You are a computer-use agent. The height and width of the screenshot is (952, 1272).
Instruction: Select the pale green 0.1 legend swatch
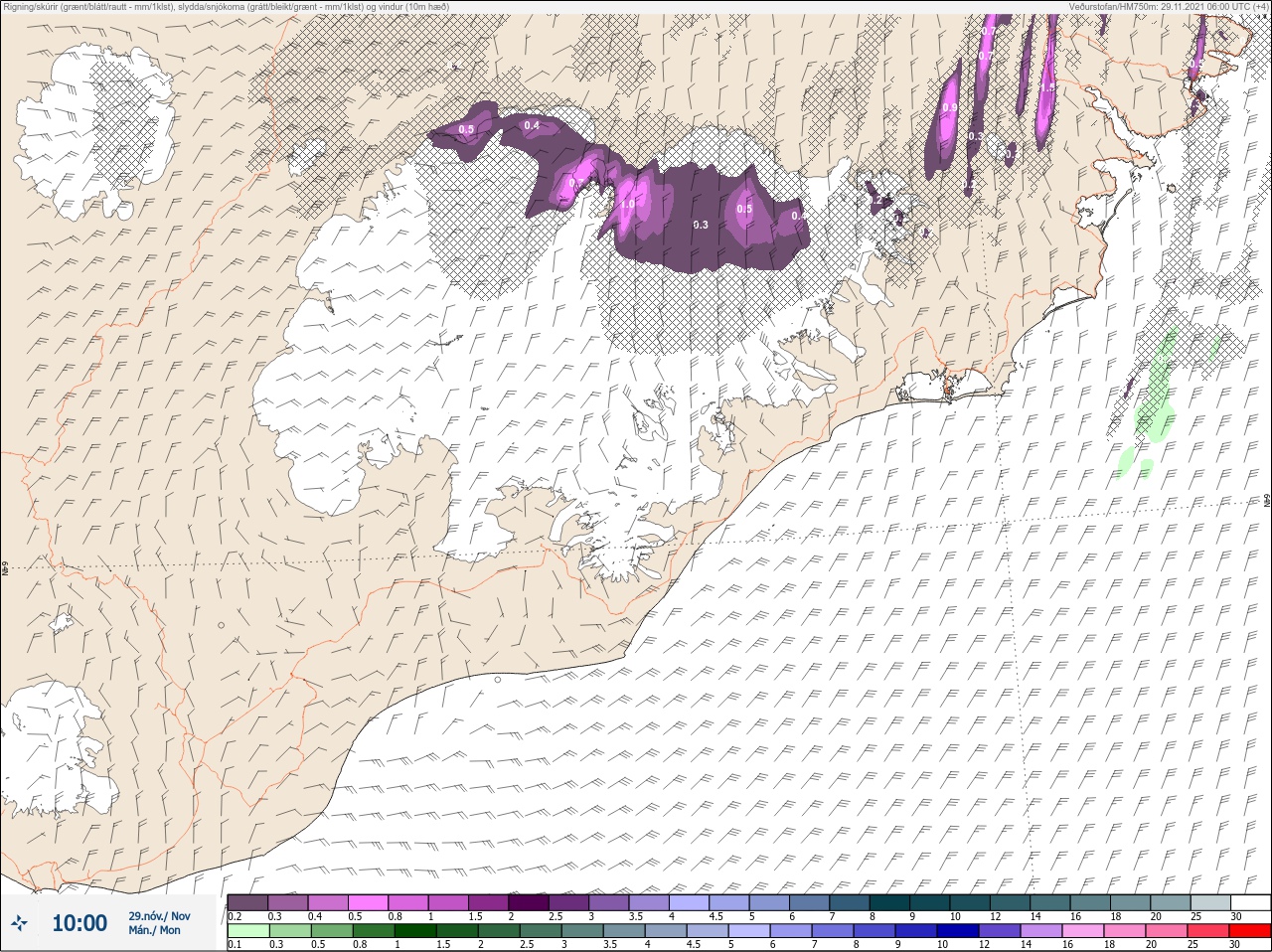pos(247,931)
